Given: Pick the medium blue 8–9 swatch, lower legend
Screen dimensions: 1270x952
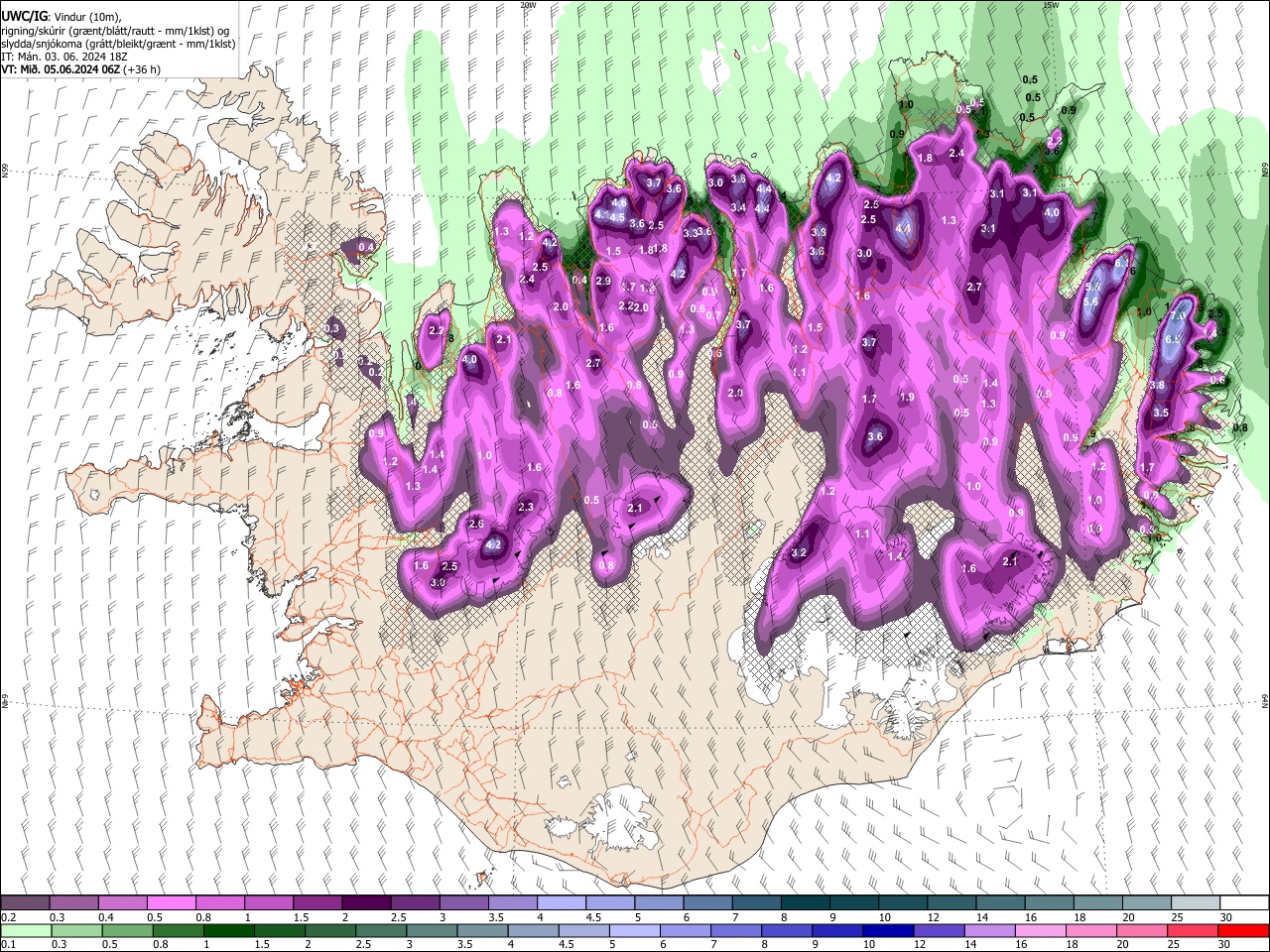Looking at the screenshot, I should [x=786, y=930].
